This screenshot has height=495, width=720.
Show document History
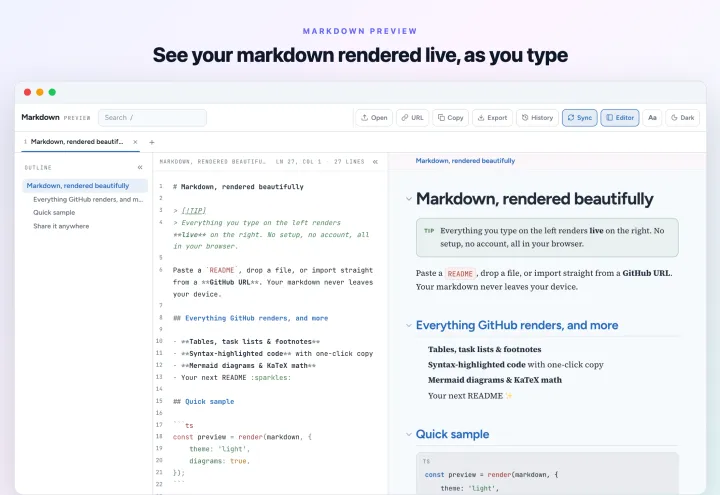point(537,118)
